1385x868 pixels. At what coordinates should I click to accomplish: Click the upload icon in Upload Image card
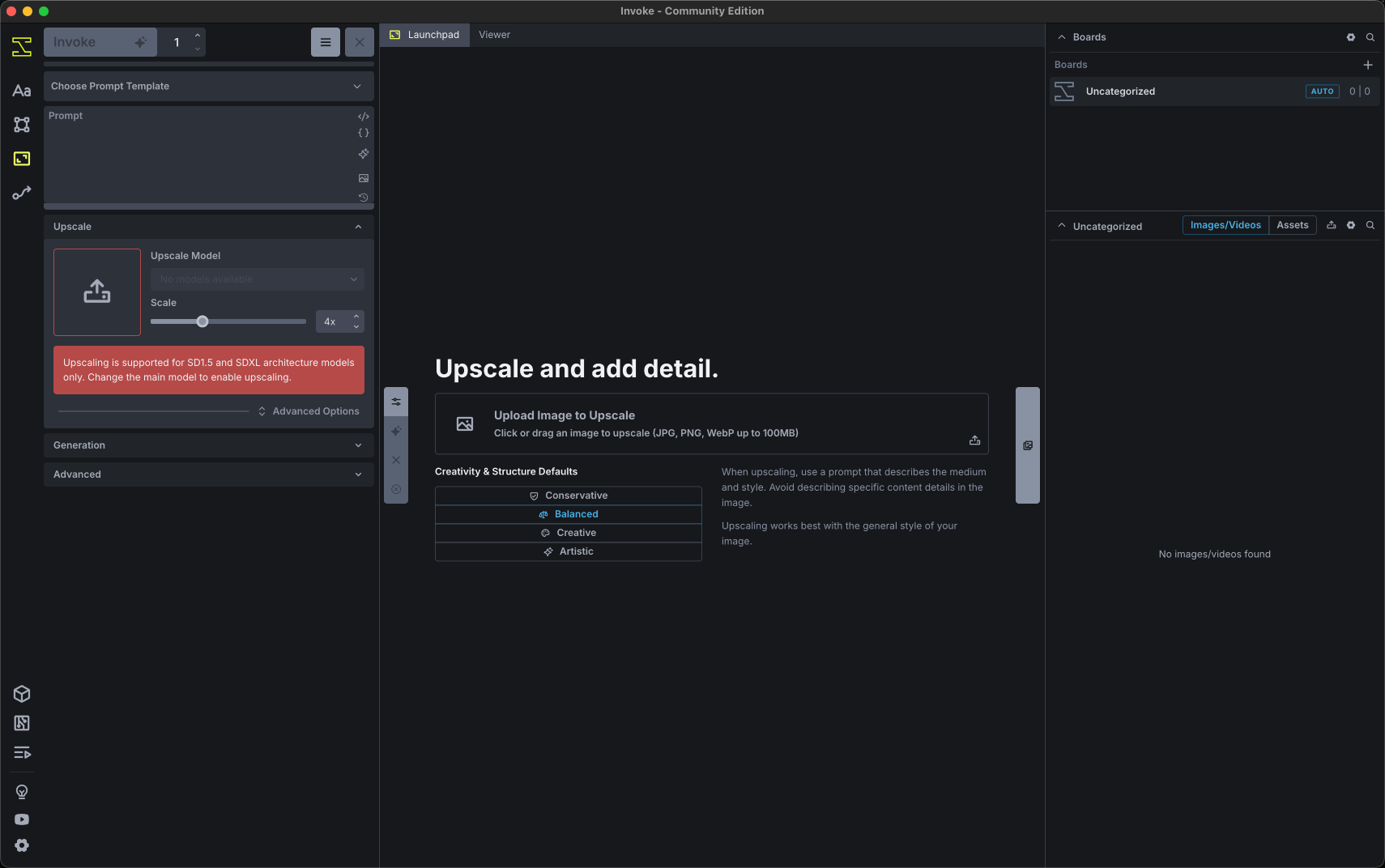tap(975, 440)
